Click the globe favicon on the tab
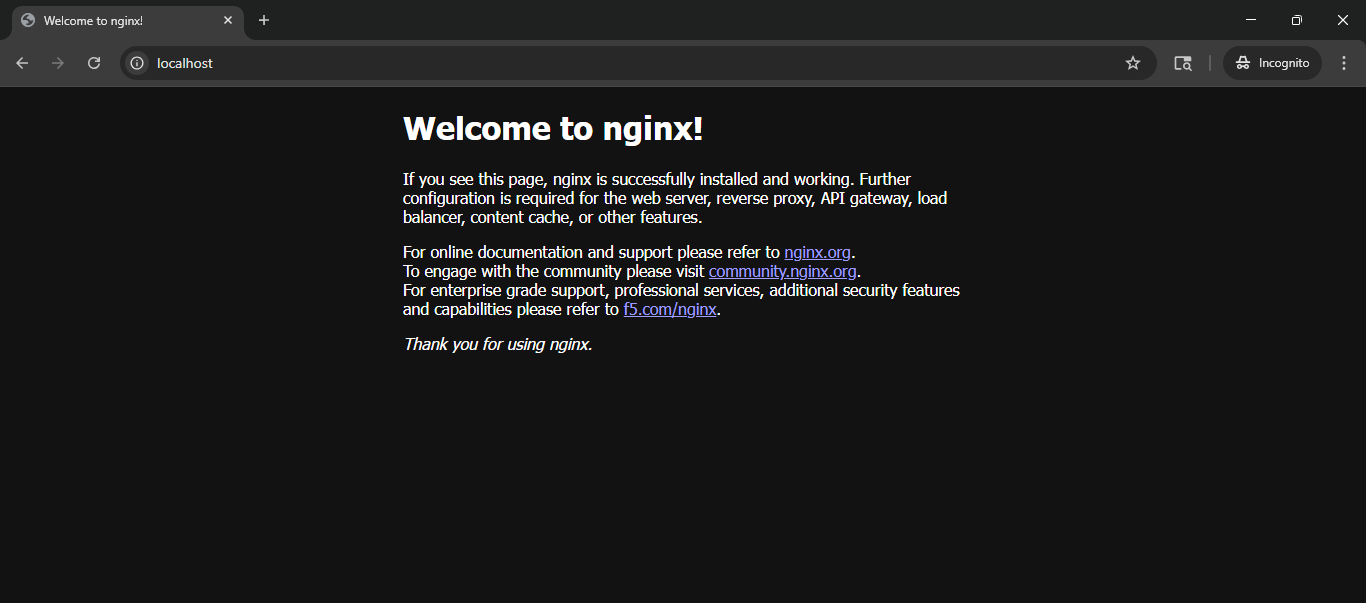Screen dimensions: 1366x603 (x=28, y=20)
